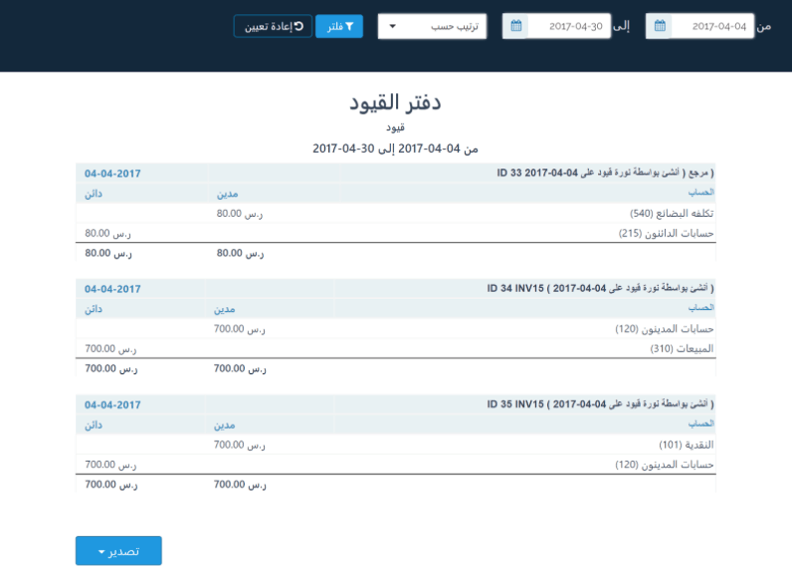Click حسابات المدينون (120) in entry ID 34
This screenshot has width=792, height=574.
click(x=667, y=328)
